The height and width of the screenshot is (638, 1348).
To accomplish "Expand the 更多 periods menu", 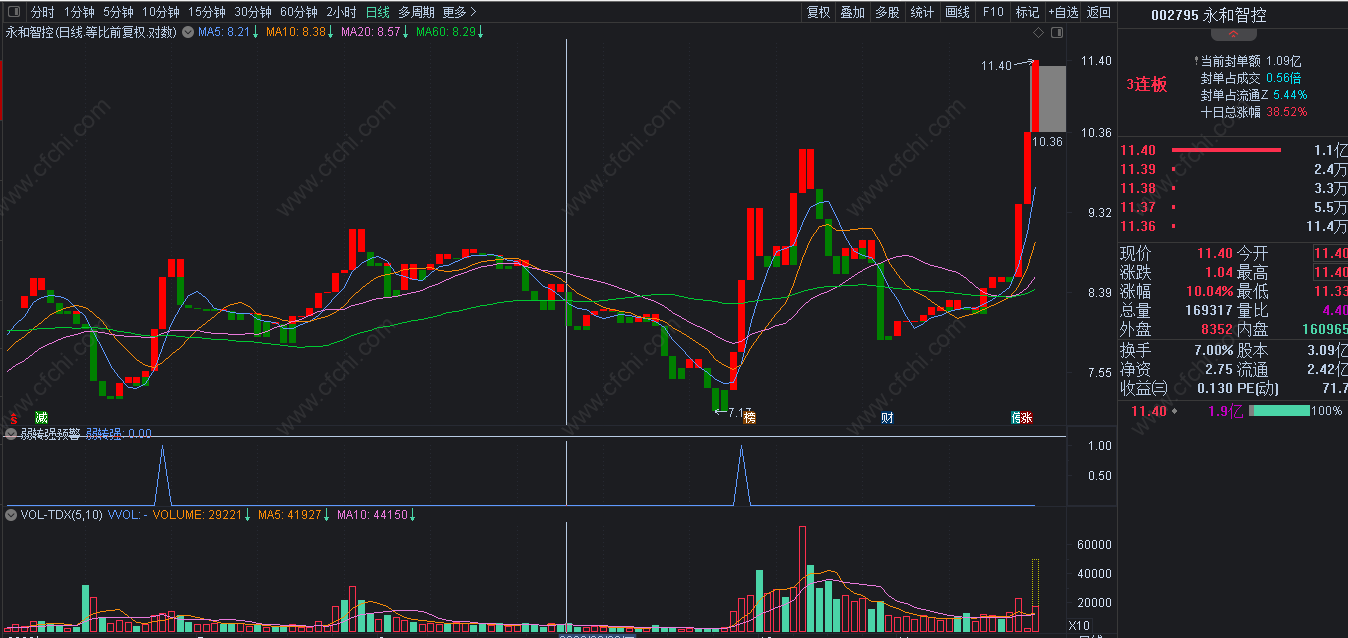I will pyautogui.click(x=459, y=12).
